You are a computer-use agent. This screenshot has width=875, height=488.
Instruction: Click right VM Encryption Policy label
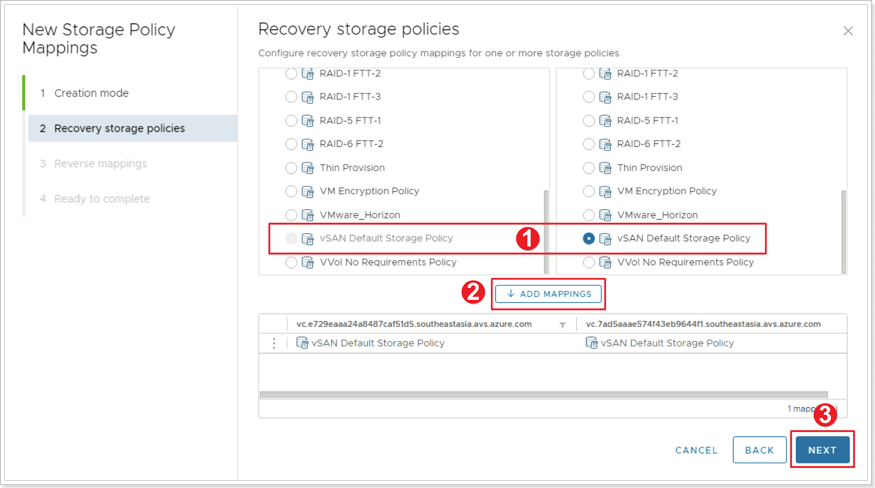(x=667, y=192)
